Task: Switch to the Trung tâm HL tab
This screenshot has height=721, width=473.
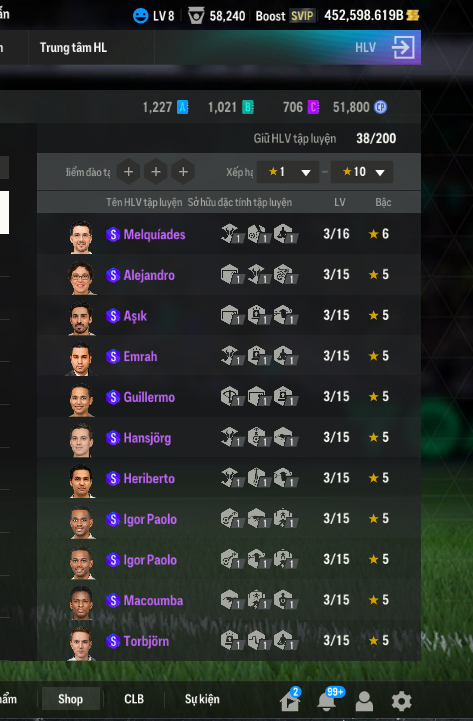Action: (73, 47)
